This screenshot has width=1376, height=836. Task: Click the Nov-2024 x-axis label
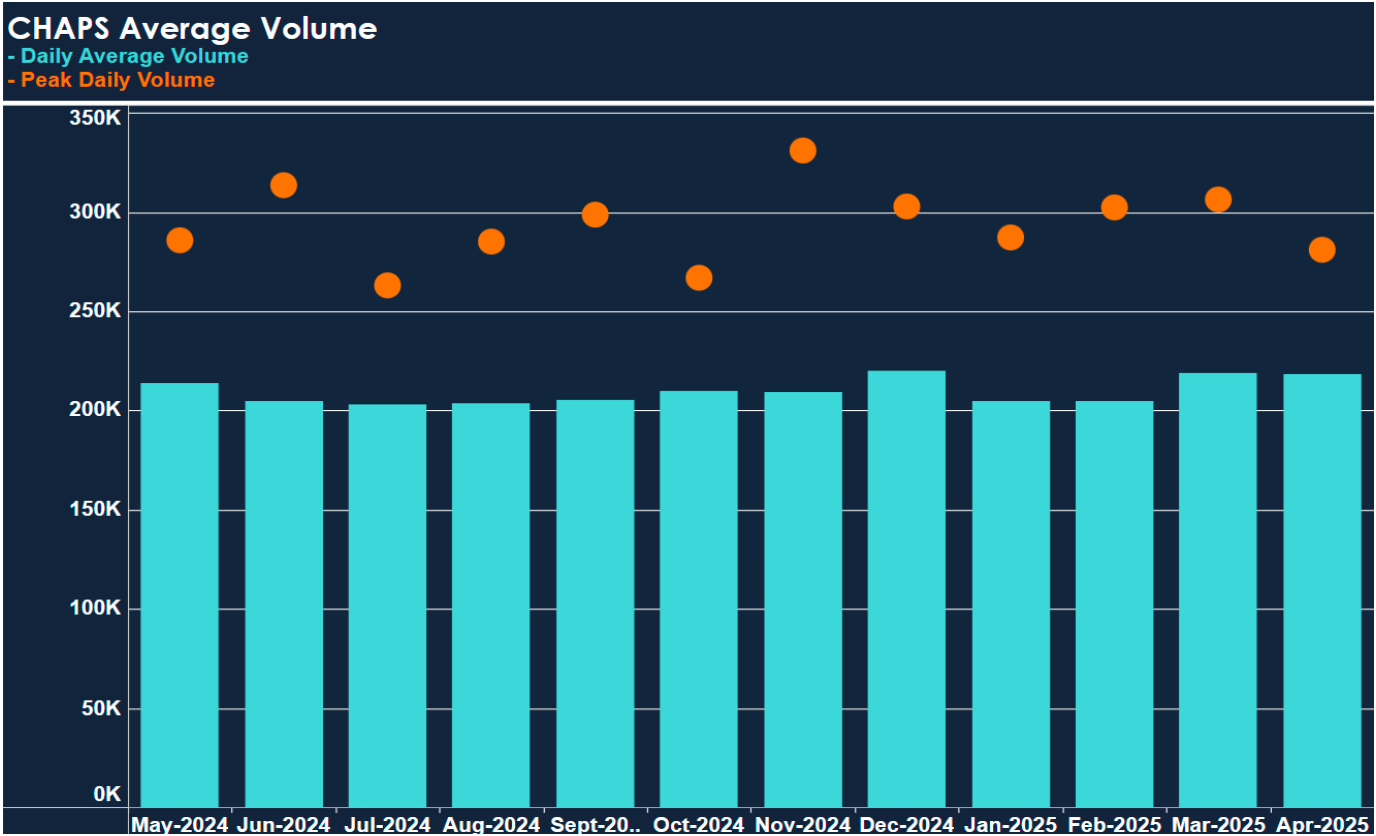coord(803,824)
